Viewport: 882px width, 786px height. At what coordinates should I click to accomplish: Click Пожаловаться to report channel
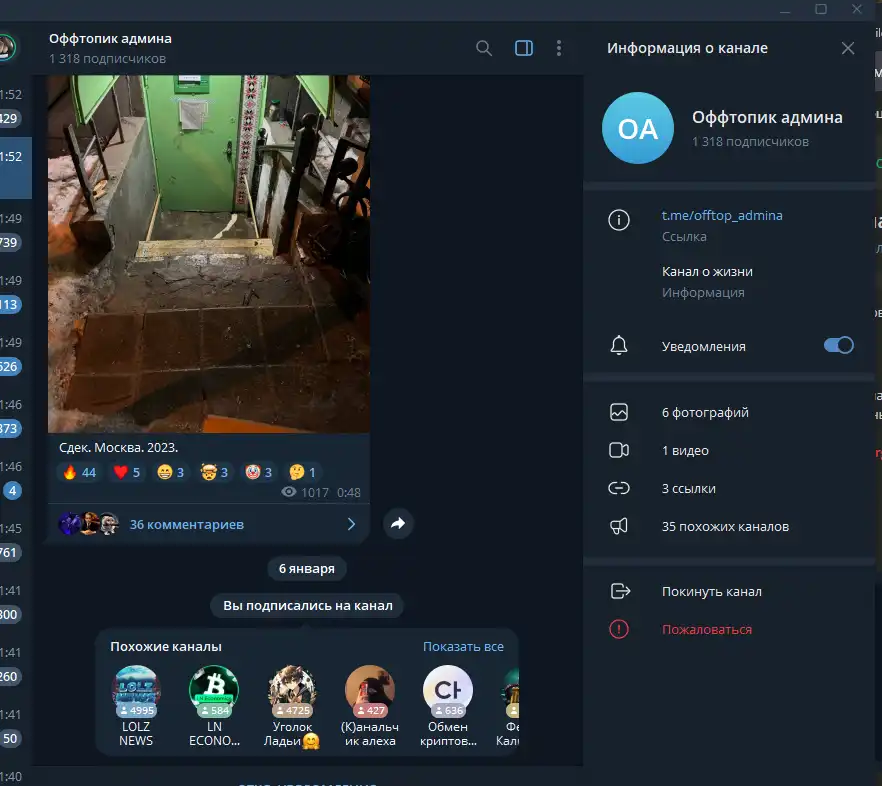(x=730, y=630)
